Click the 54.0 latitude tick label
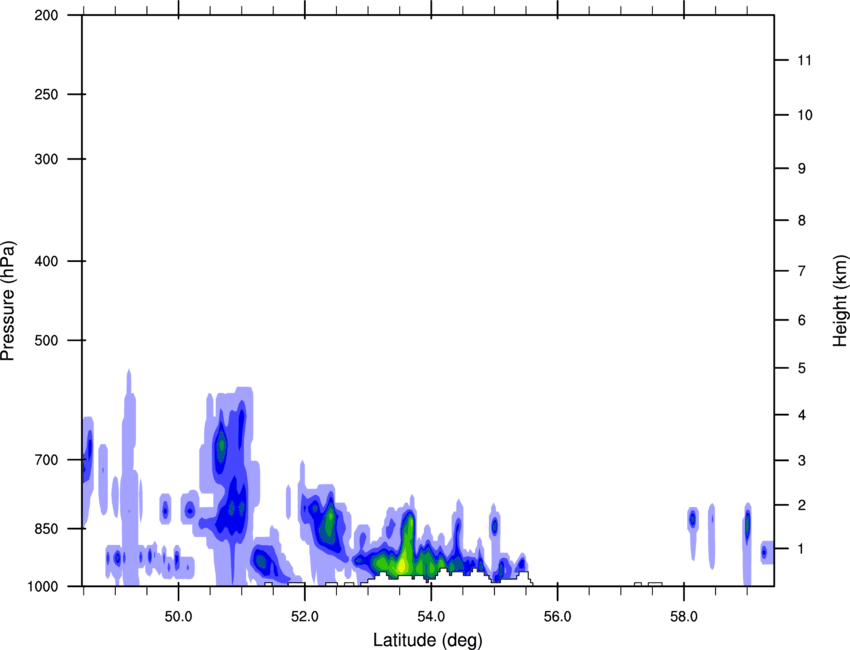 (x=431, y=617)
